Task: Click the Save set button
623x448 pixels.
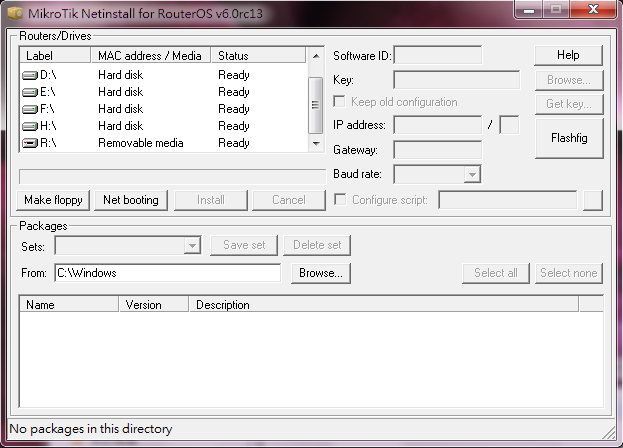Action: 244,245
